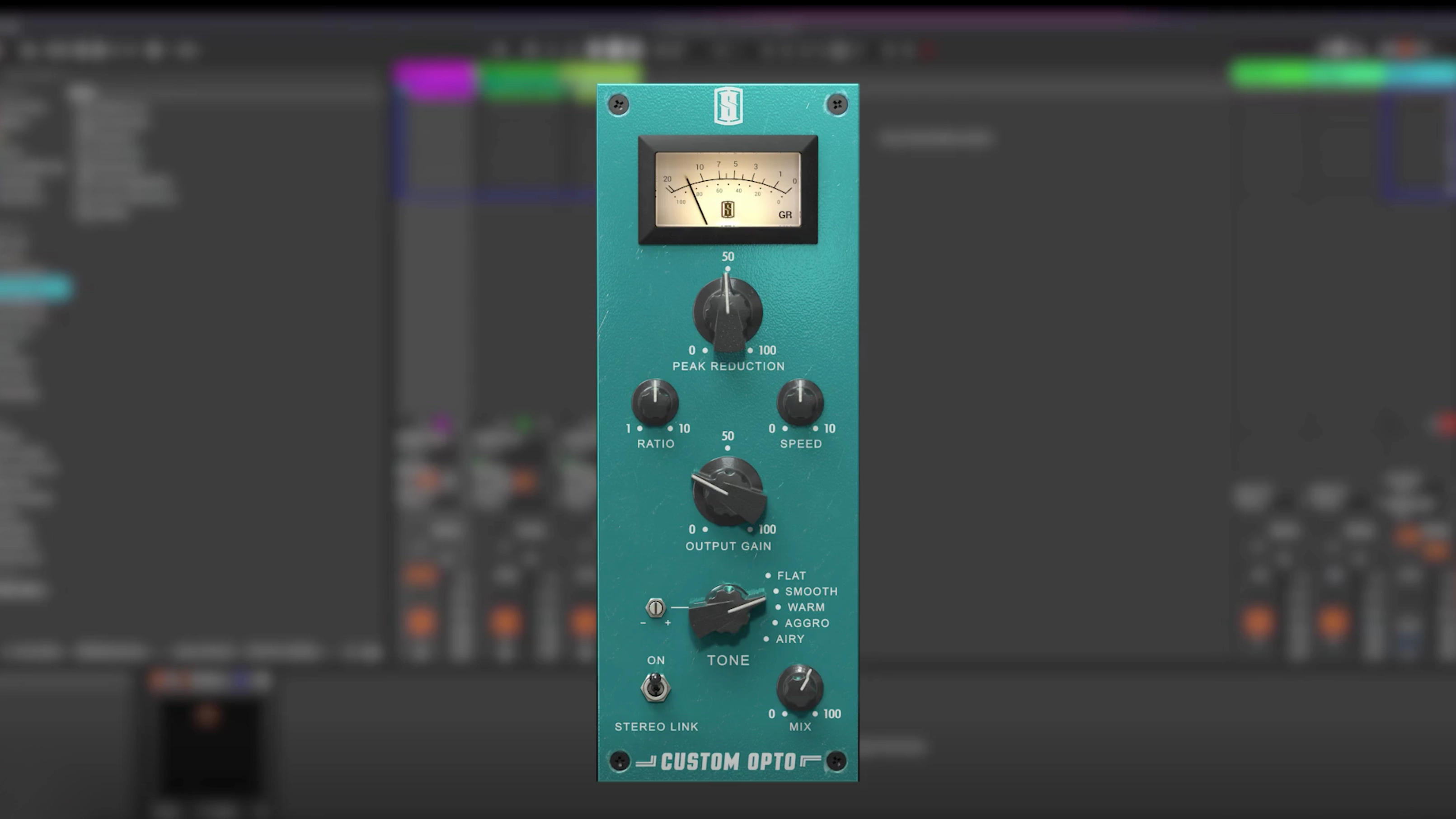The width and height of the screenshot is (1456, 819).
Task: Toggle the Stereo Link switch
Action: tap(656, 688)
